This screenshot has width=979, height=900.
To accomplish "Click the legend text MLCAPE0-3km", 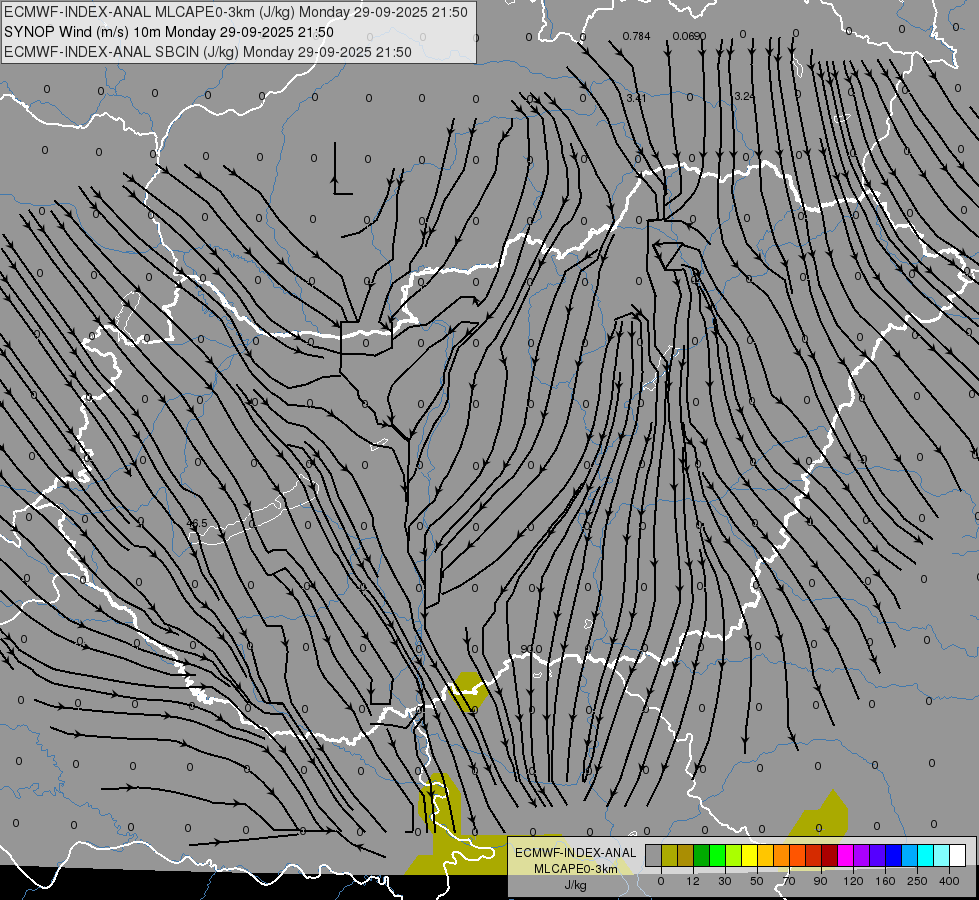I will [x=576, y=869].
